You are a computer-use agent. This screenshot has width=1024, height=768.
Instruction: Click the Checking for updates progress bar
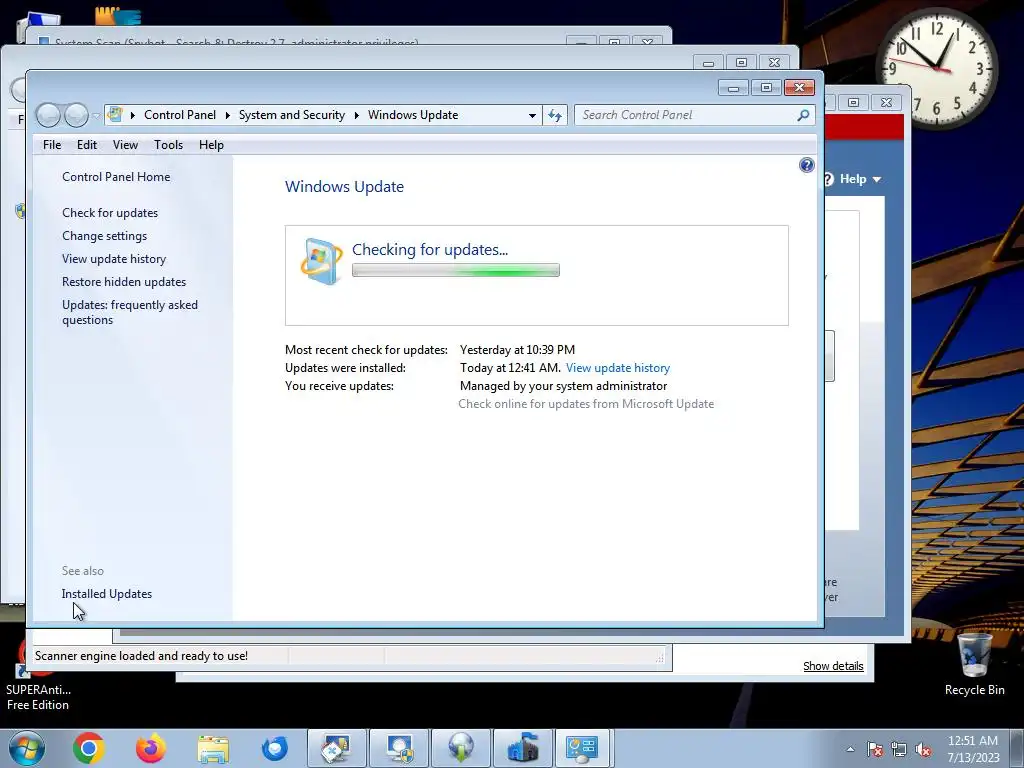coord(456,270)
